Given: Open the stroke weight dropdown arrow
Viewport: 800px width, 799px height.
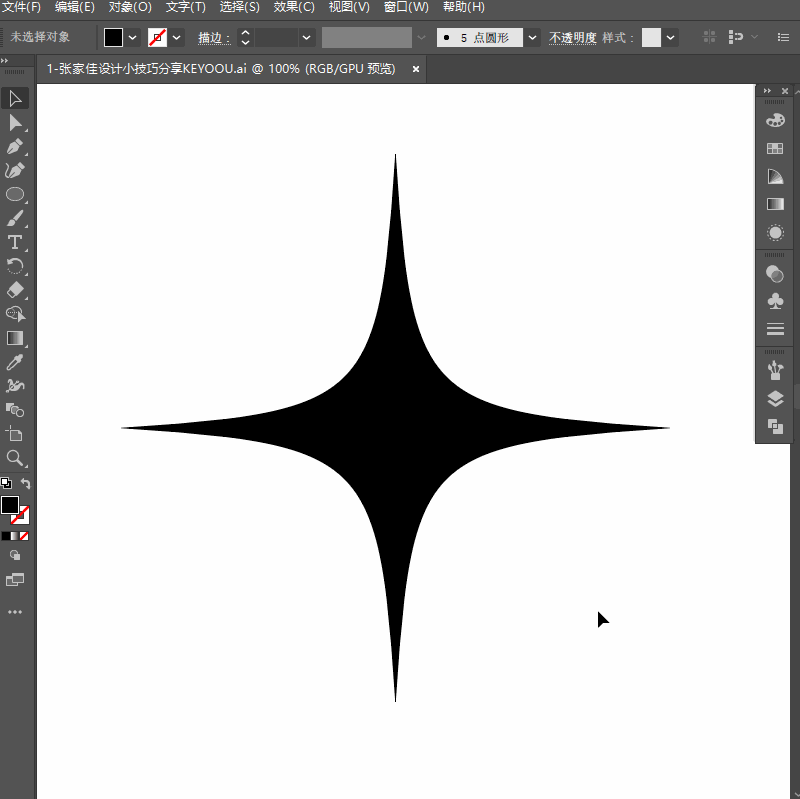Looking at the screenshot, I should click(x=307, y=38).
